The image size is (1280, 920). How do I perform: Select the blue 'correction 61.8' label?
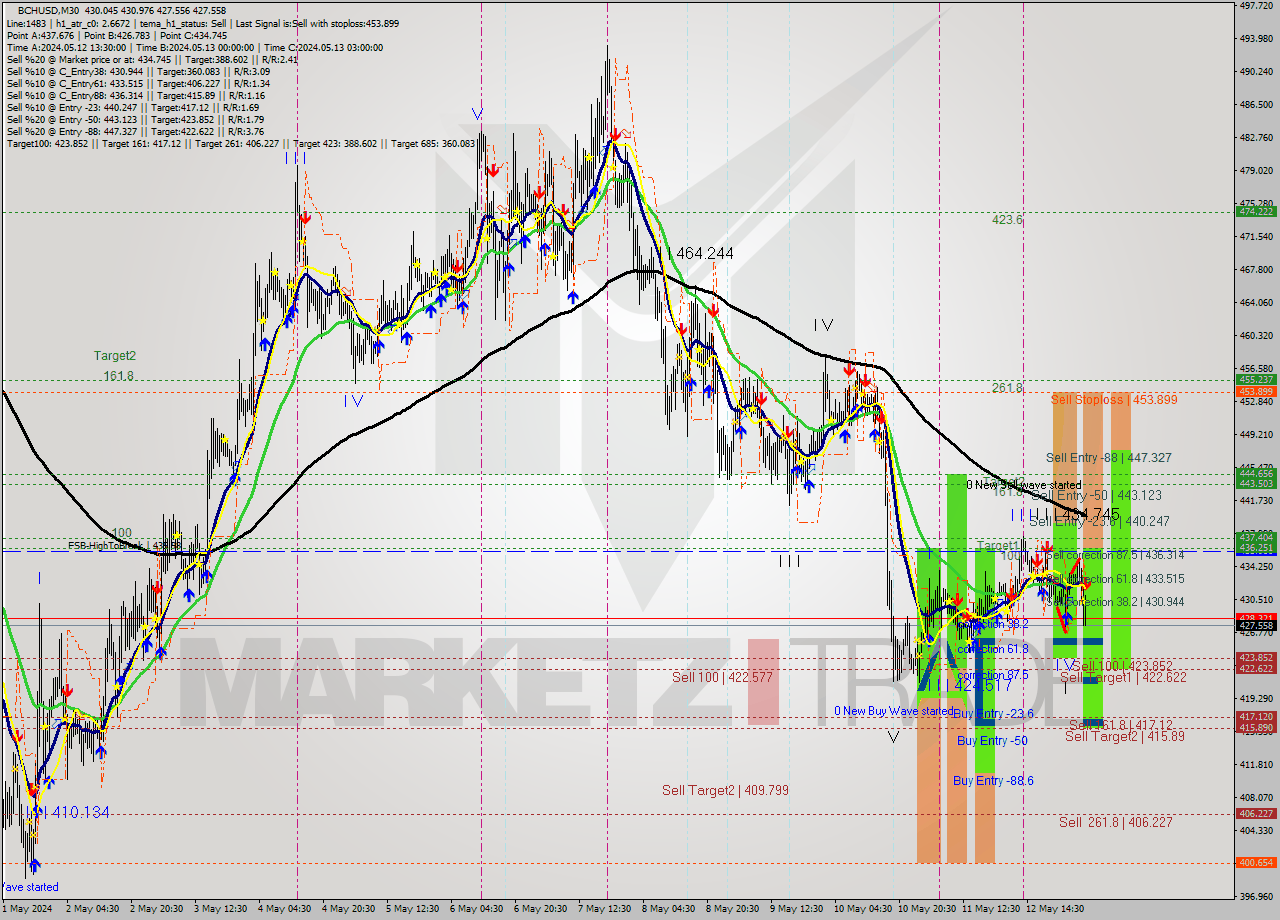click(x=995, y=649)
